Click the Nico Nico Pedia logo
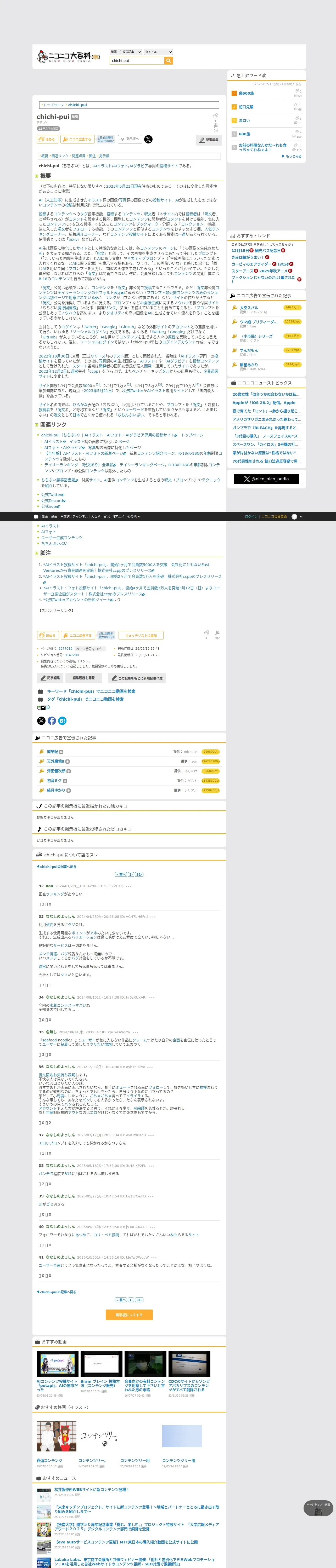 (x=68, y=57)
